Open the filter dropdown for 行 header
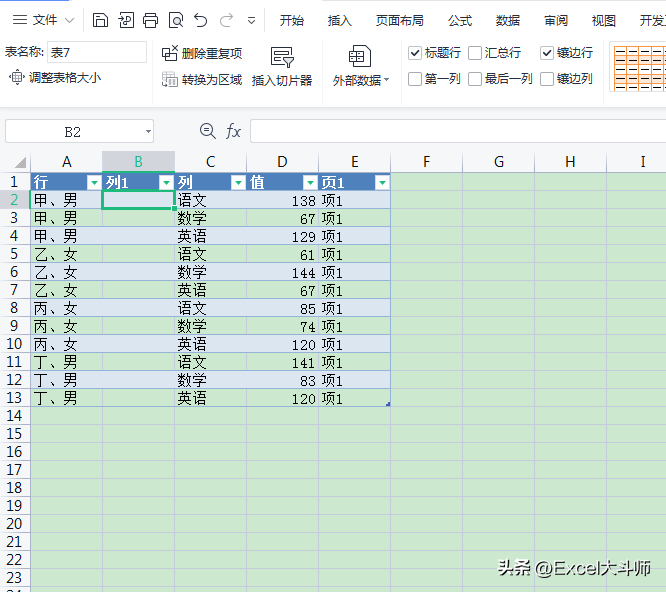Viewport: 666px width, 592px height. [x=94, y=183]
